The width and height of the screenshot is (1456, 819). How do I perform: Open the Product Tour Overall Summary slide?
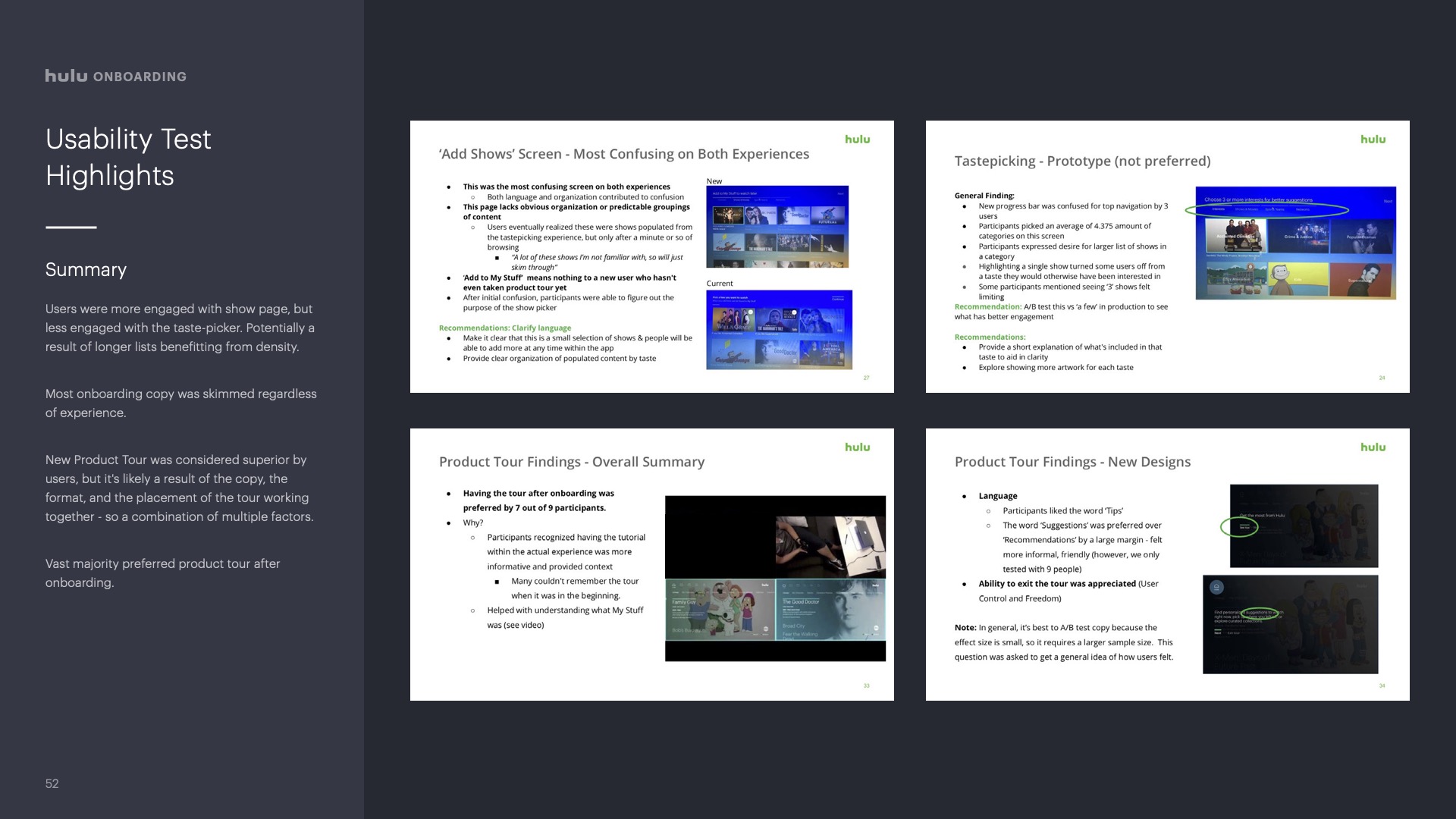(651, 564)
